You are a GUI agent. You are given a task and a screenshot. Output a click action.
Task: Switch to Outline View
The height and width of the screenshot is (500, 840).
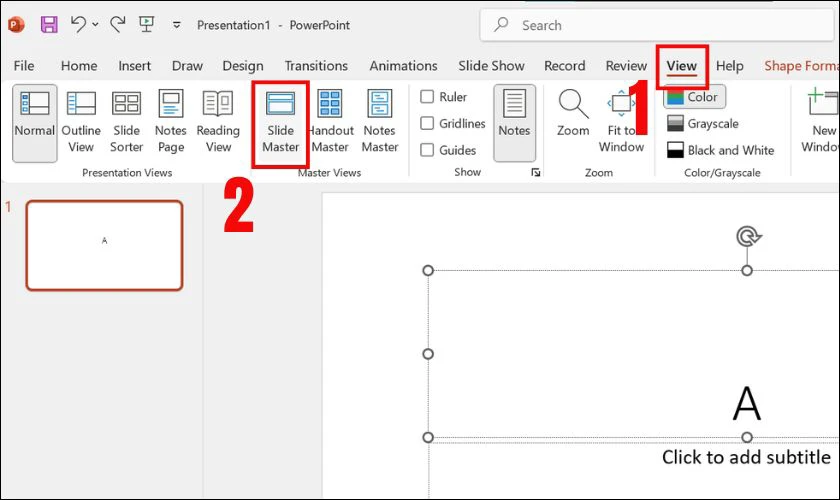[x=81, y=123]
